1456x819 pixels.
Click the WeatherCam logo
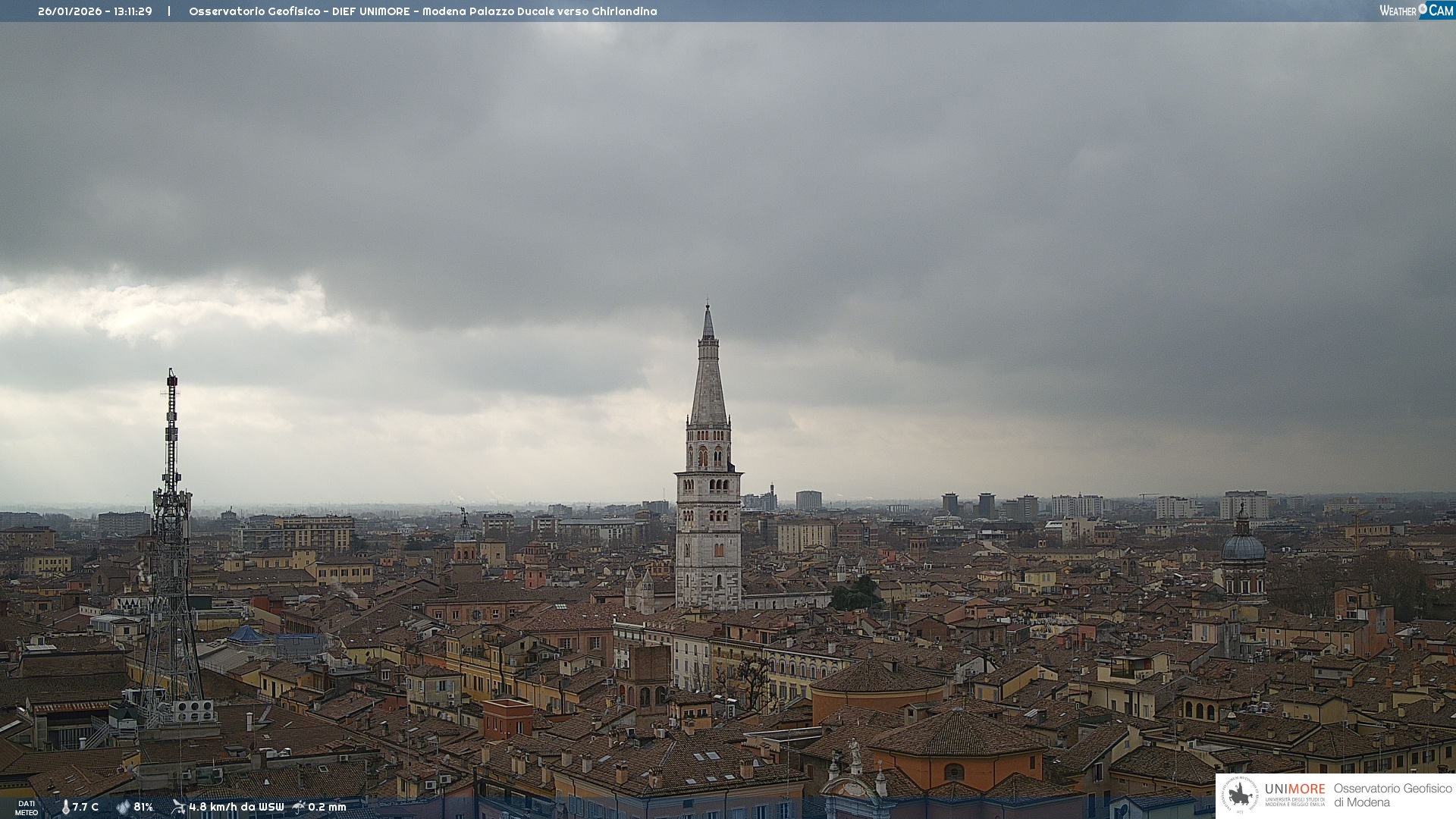click(x=1416, y=11)
